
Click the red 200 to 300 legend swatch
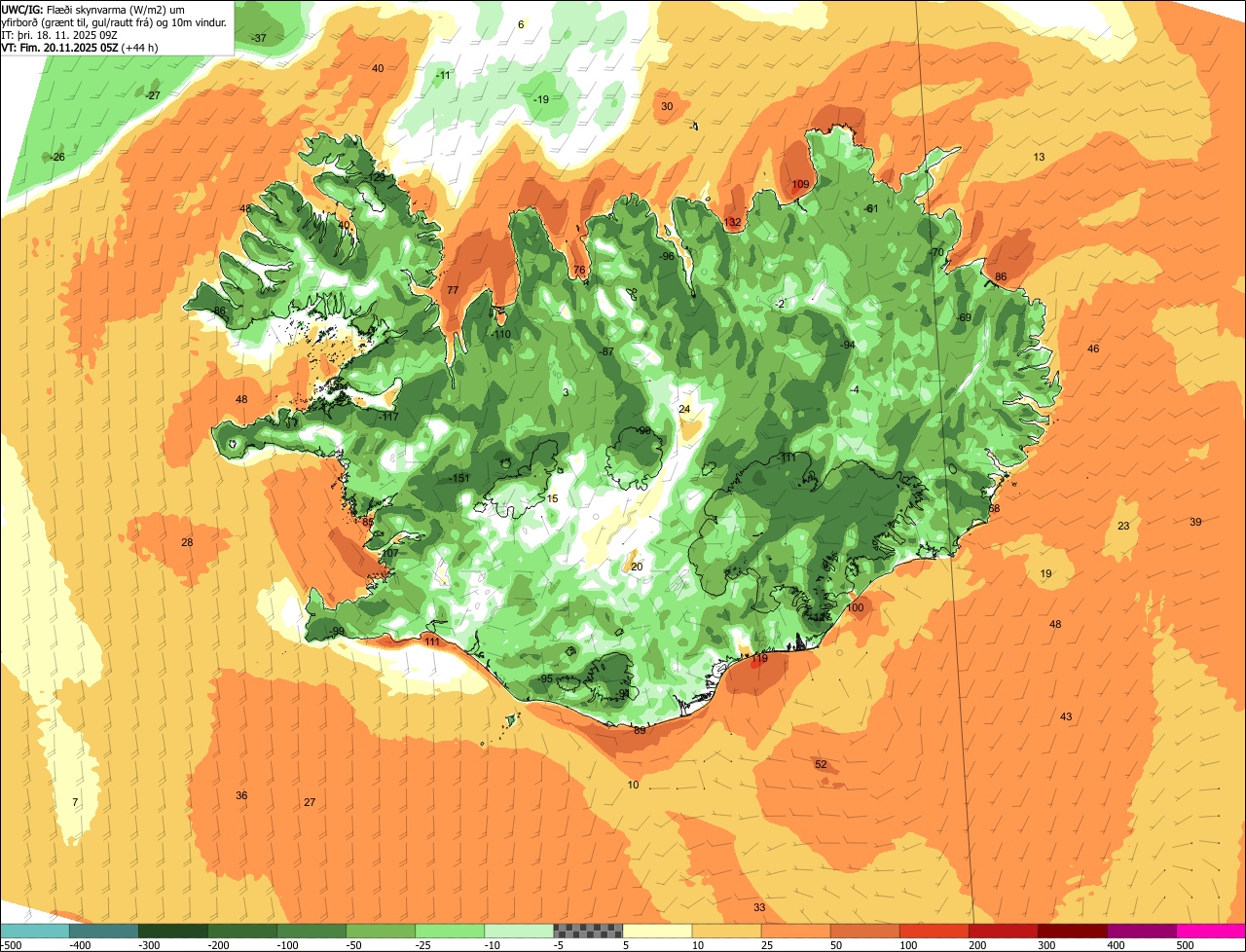tap(1004, 931)
